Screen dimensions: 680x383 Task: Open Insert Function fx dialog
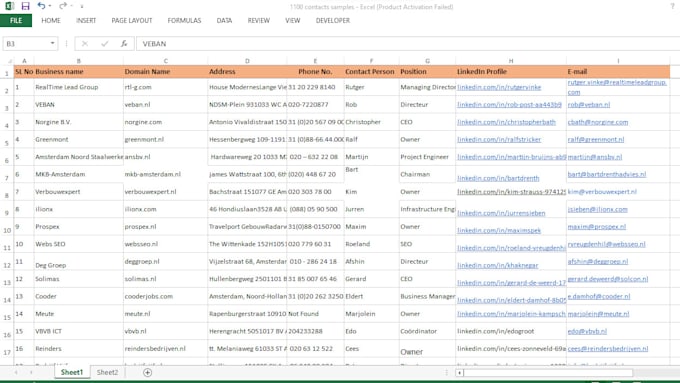[124, 43]
